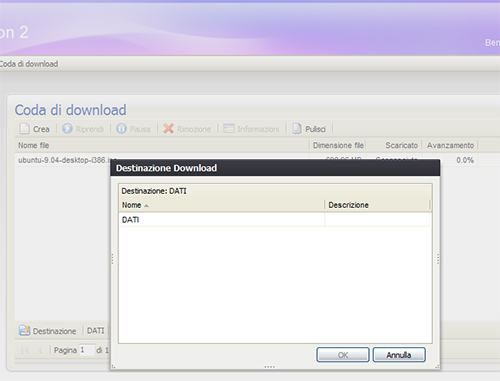Click the Pulisci clean icon
500x381 pixels.
click(297, 129)
